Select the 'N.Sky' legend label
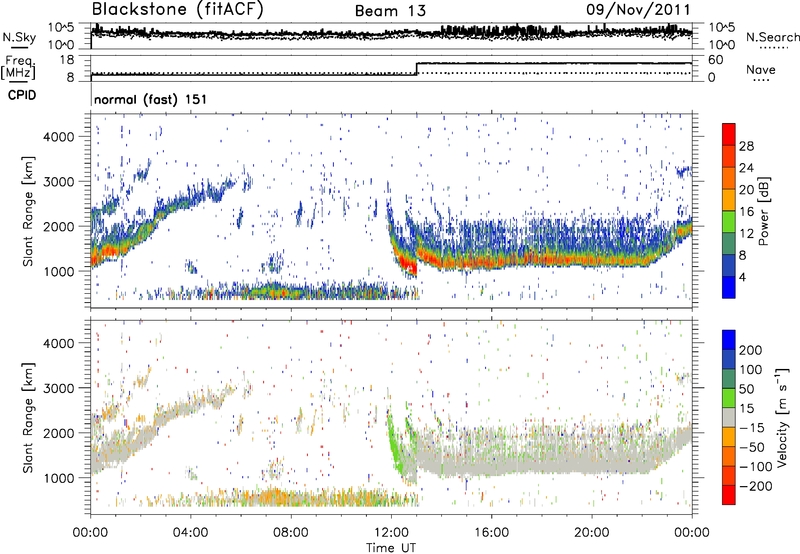The image size is (800, 554). 19,37
